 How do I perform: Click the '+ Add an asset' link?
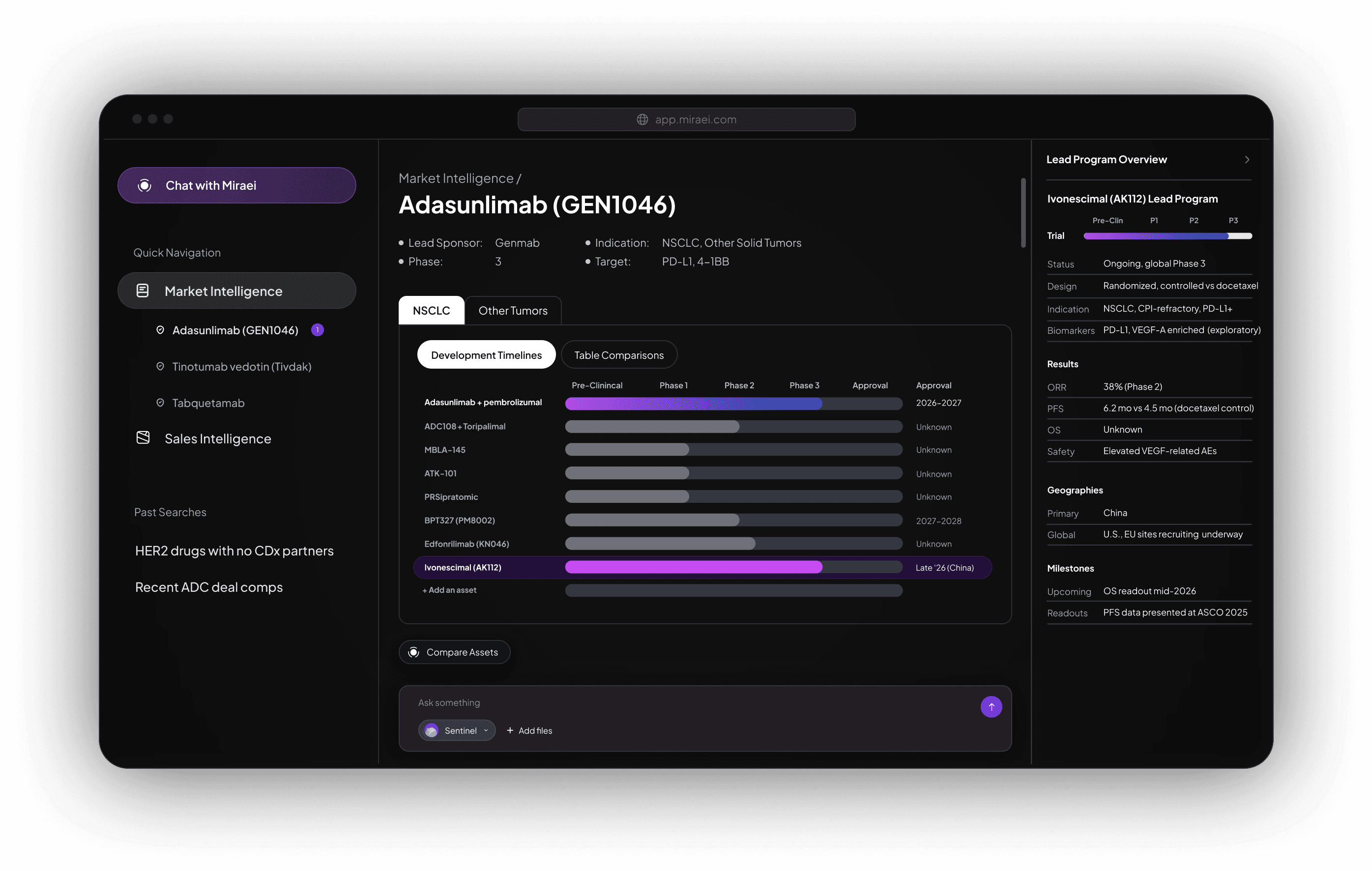(449, 590)
